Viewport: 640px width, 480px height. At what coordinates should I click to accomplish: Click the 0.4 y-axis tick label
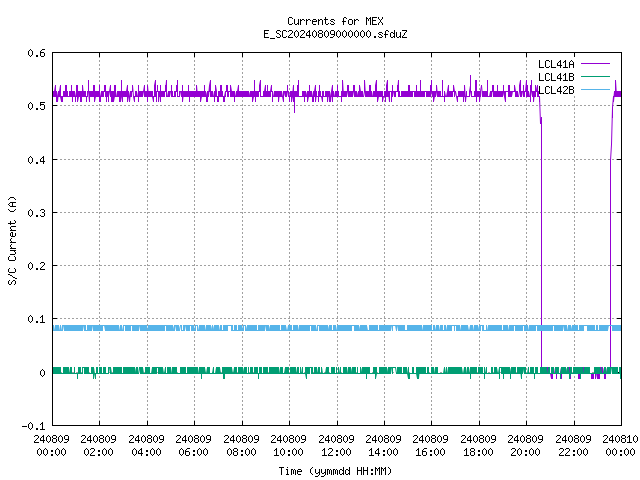point(36,160)
